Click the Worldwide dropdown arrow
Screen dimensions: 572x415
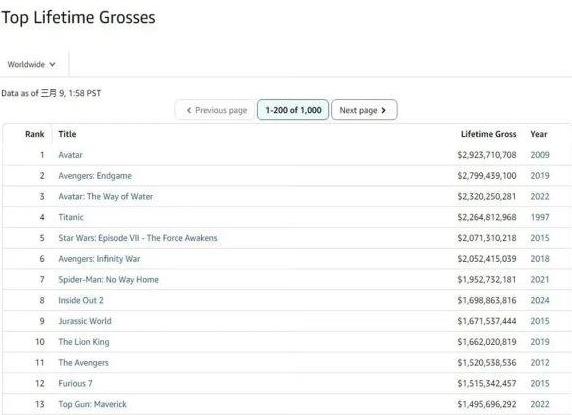tap(53, 65)
